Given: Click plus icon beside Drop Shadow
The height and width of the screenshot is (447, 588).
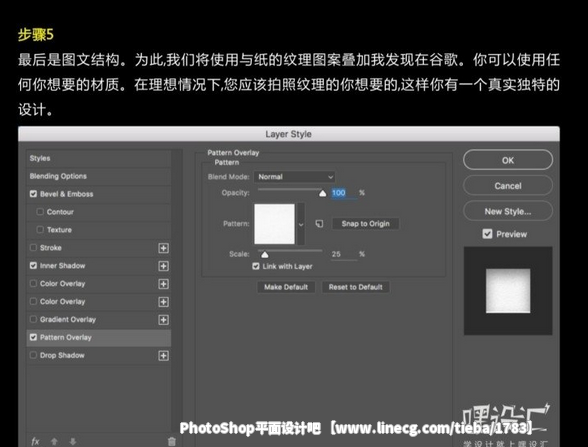Looking at the screenshot, I should click(164, 356).
